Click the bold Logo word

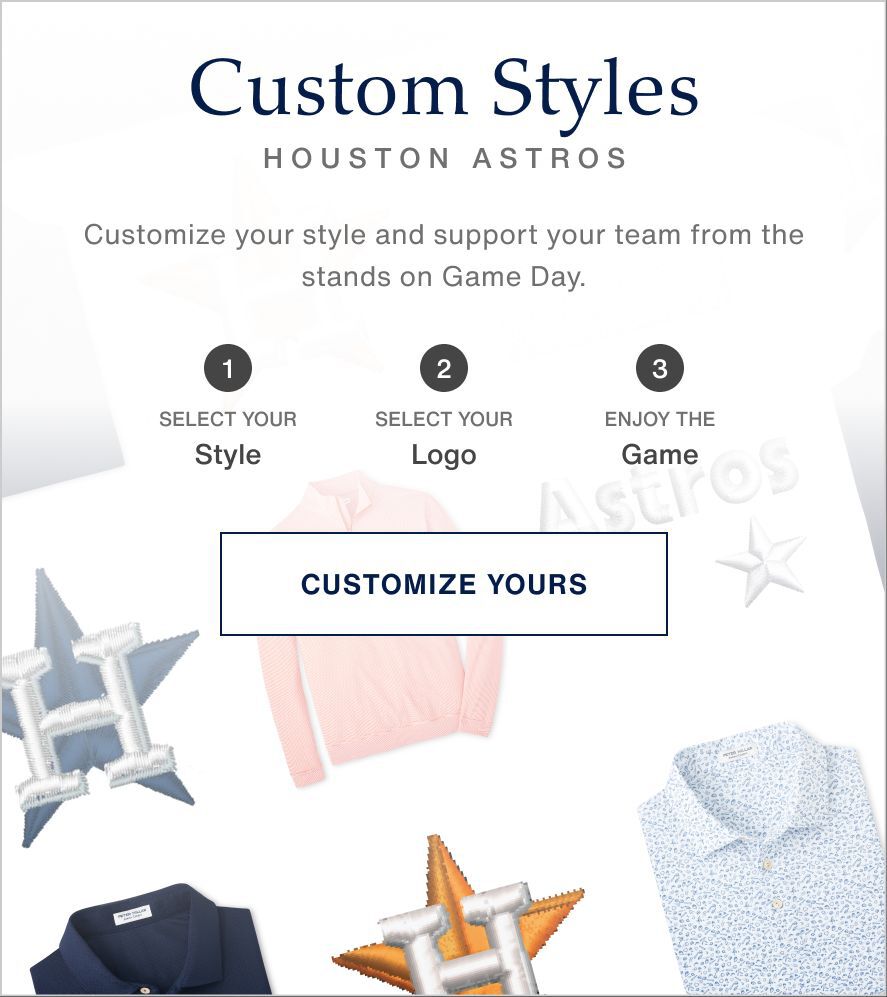click(444, 455)
